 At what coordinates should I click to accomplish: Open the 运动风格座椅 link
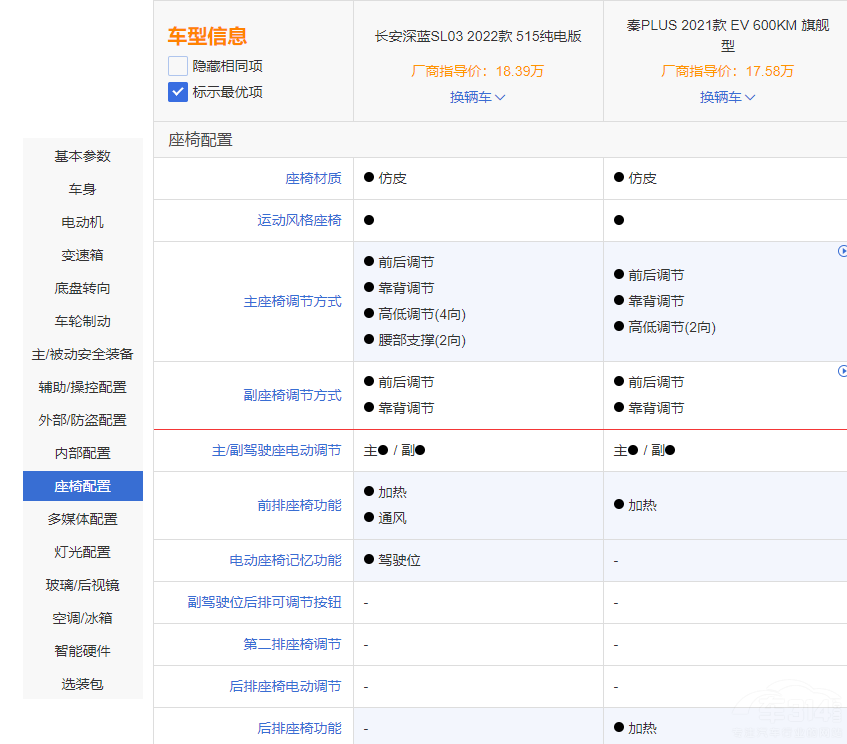pyautogui.click(x=299, y=220)
